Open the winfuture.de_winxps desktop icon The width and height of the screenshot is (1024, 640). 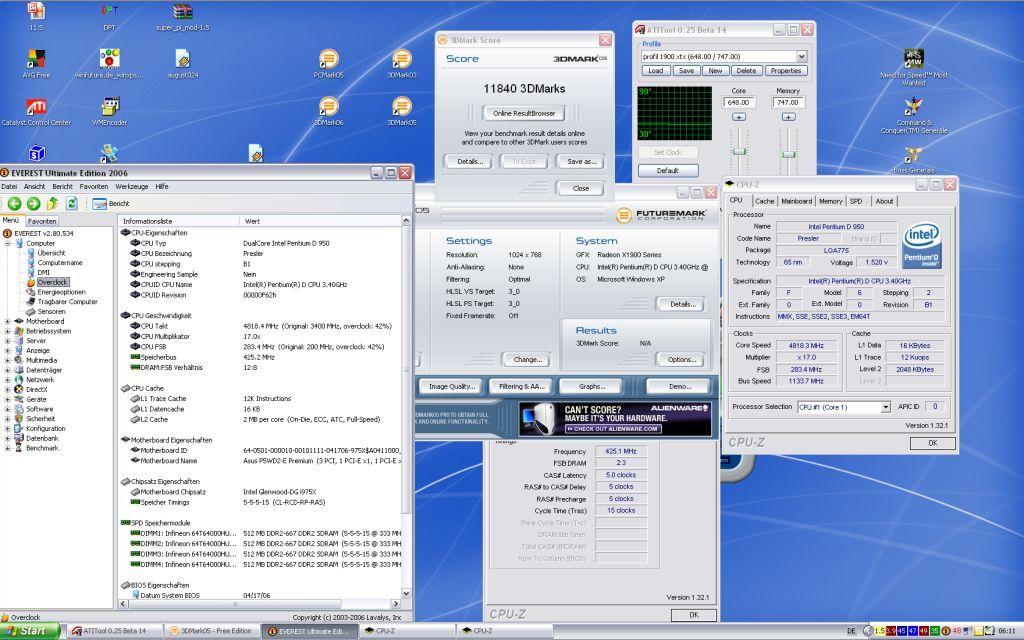tap(109, 64)
